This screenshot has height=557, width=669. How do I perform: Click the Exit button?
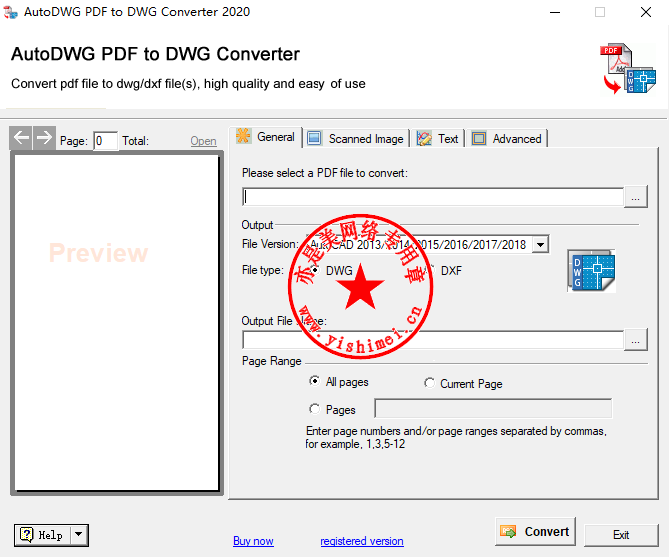point(621,535)
